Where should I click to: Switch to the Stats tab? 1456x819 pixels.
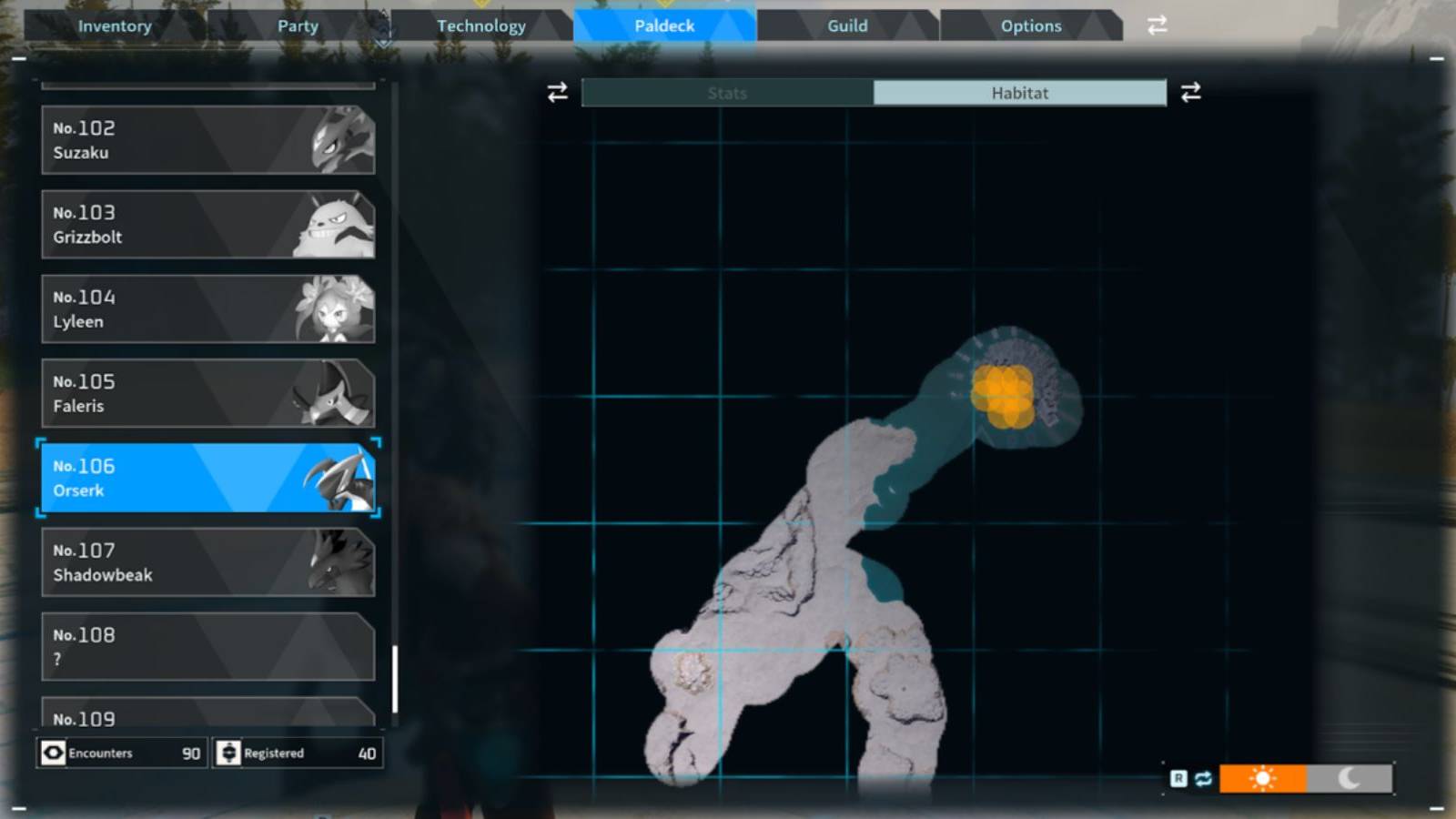pos(726,92)
